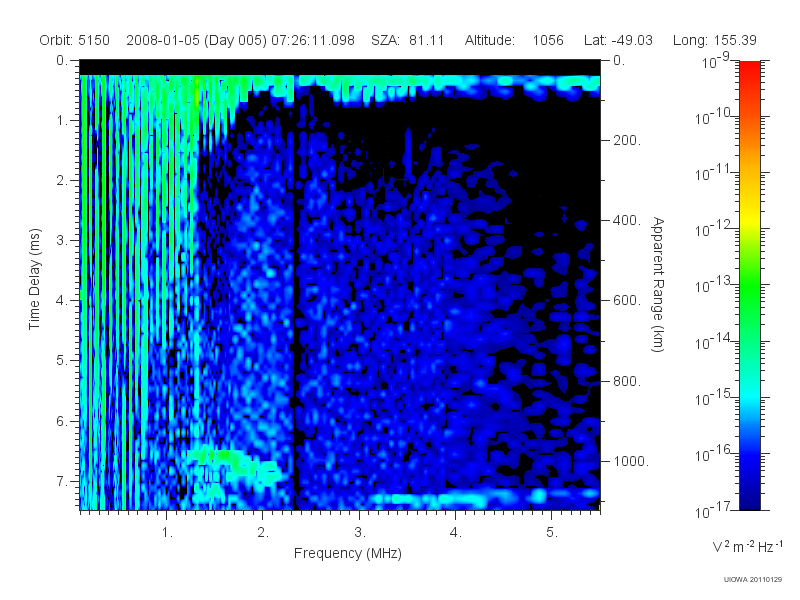Click frequency tick label '1.'
This screenshot has width=800, height=600.
click(x=167, y=532)
